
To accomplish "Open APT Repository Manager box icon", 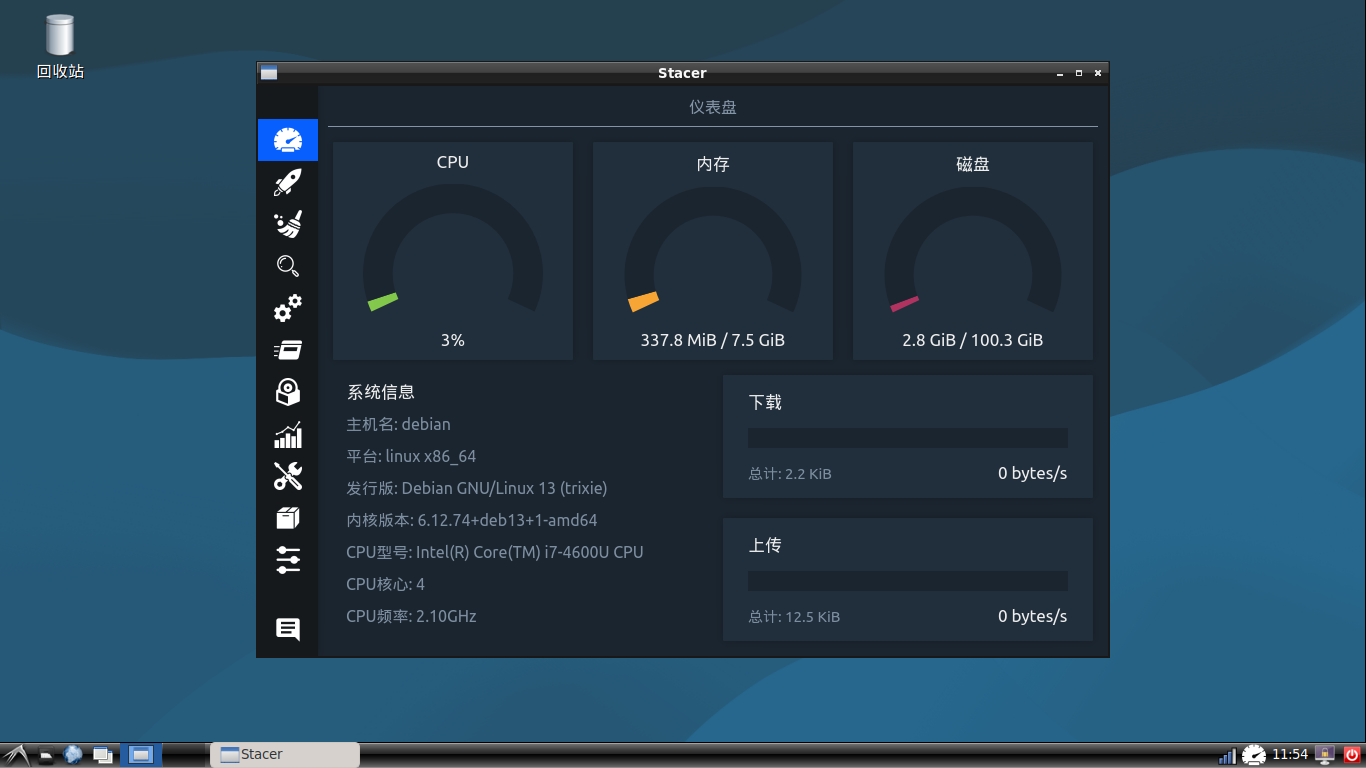I will tap(288, 518).
